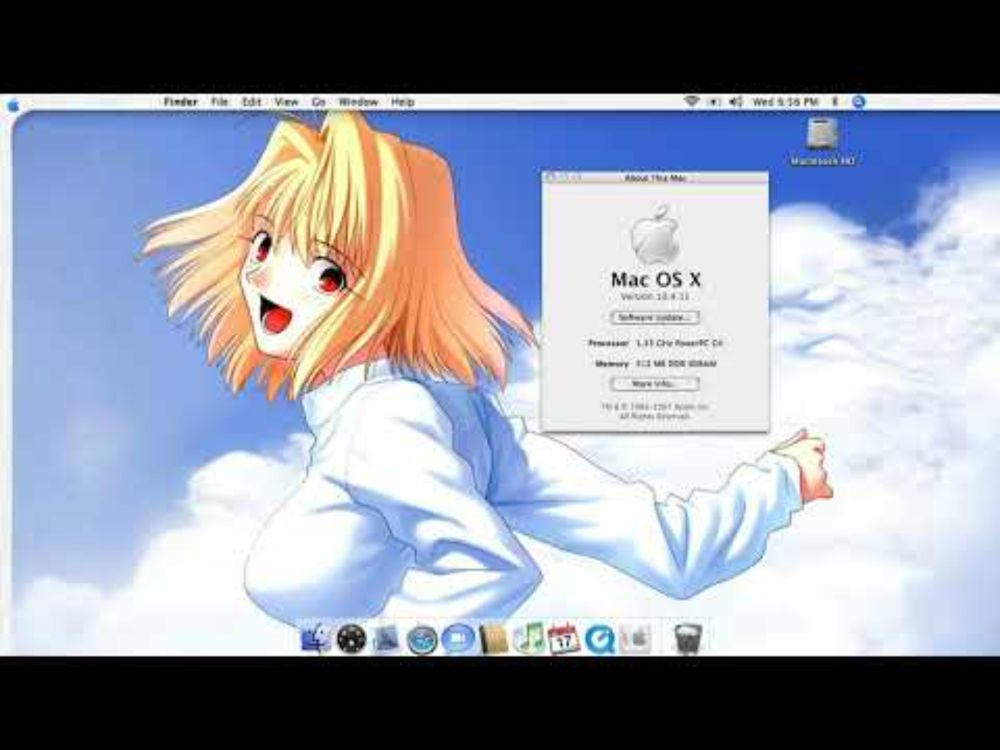
Task: Click the menu bar clock
Action: tap(785, 102)
